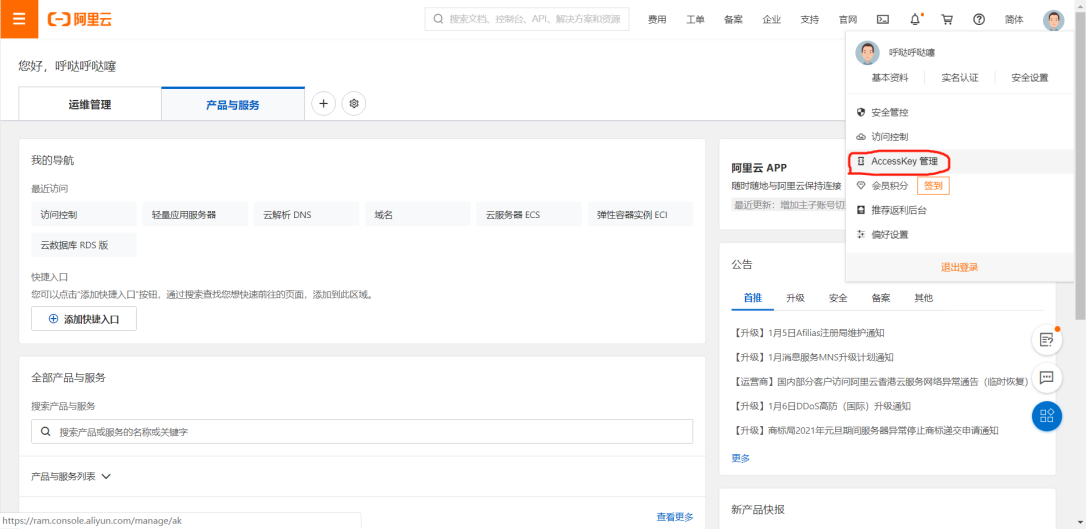Viewport: 1086px width, 529px height.
Task: Click 退出登录 to sign out
Action: tap(960, 267)
